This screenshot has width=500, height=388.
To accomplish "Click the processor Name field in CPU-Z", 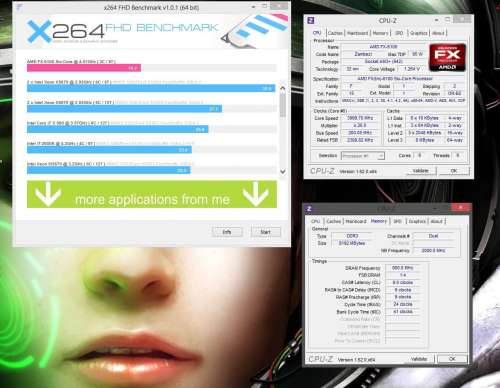I will [383, 47].
